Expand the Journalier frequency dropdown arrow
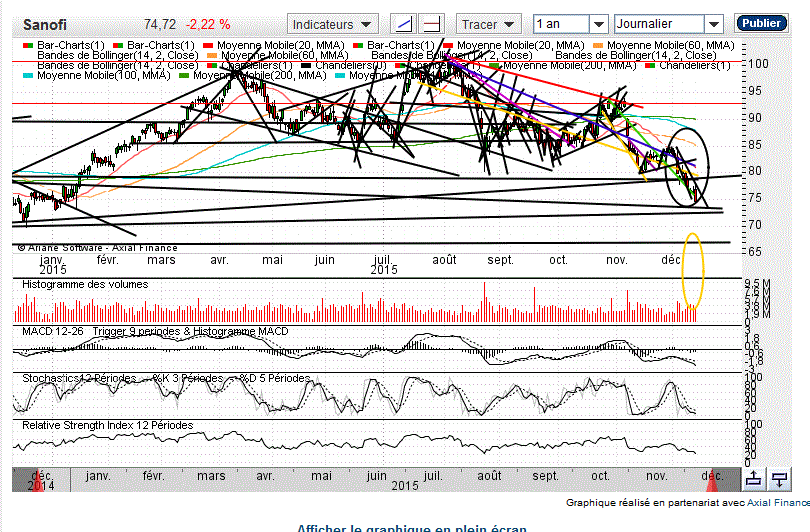This screenshot has height=532, width=810. 713,24
